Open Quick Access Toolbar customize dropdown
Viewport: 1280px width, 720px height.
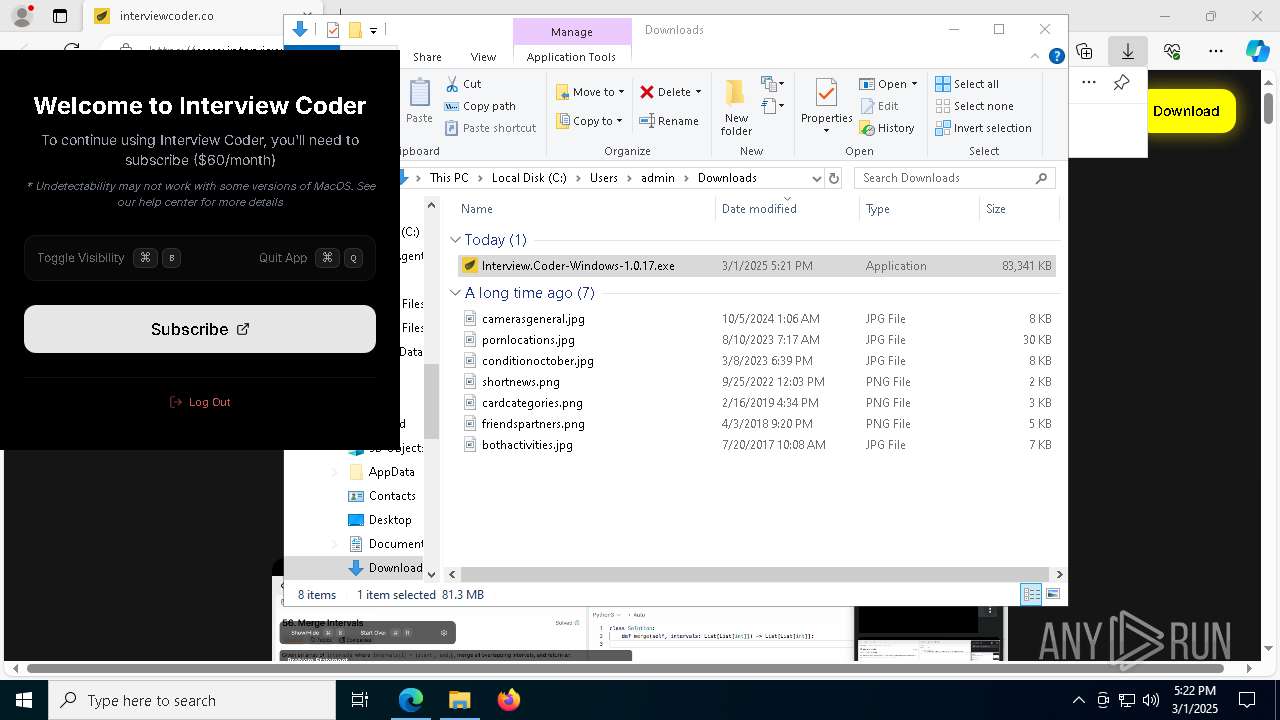(373, 31)
